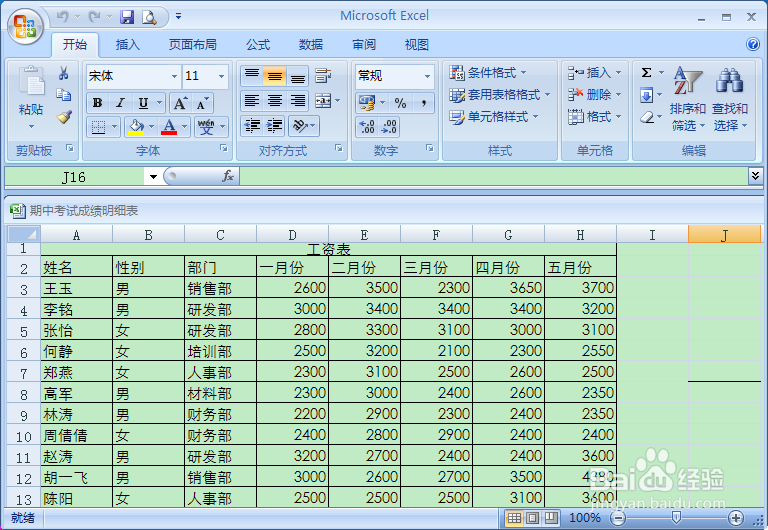
Task: Apply red font color
Action: (x=169, y=127)
